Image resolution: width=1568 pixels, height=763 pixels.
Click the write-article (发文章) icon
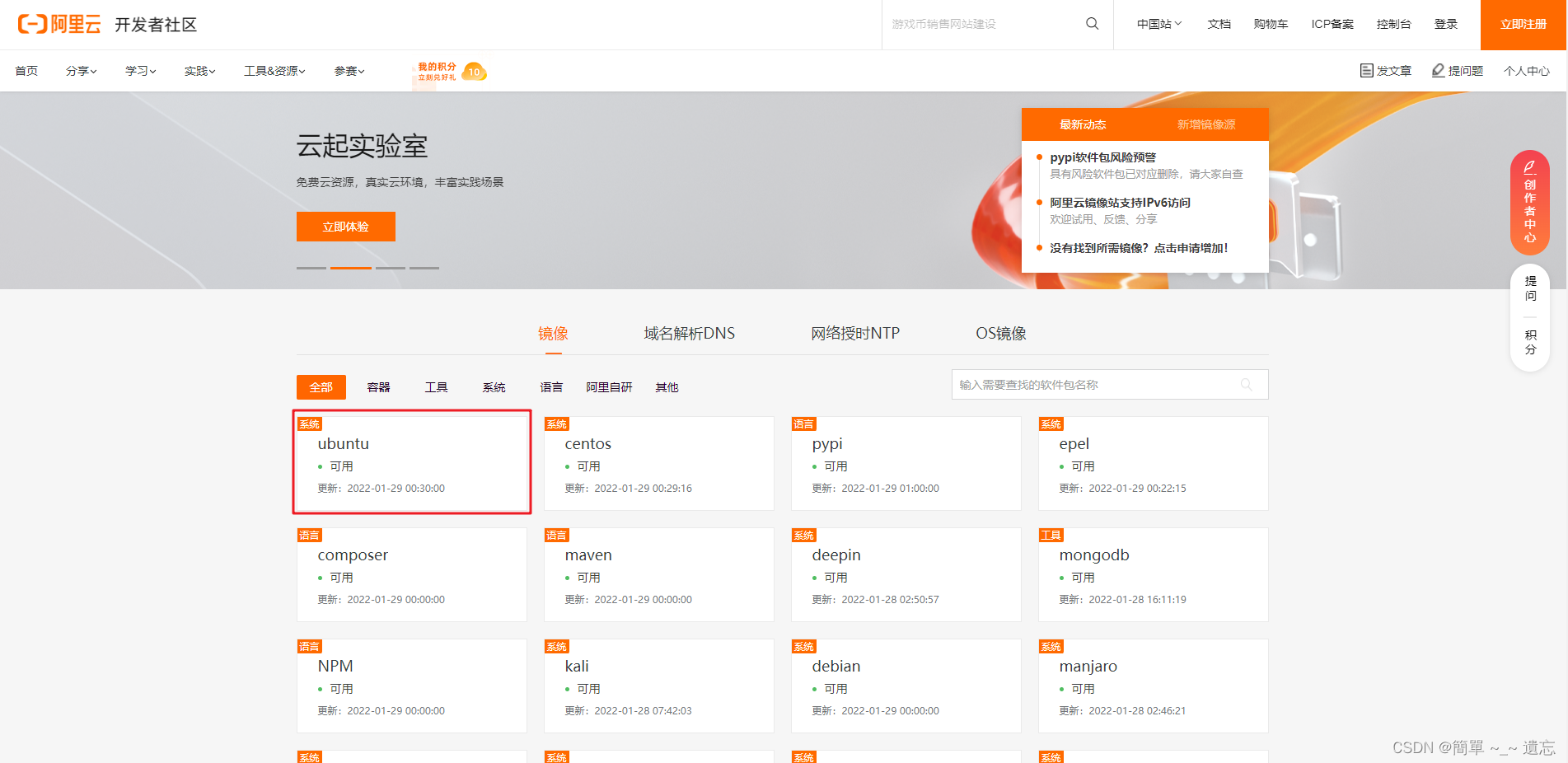[x=1367, y=71]
